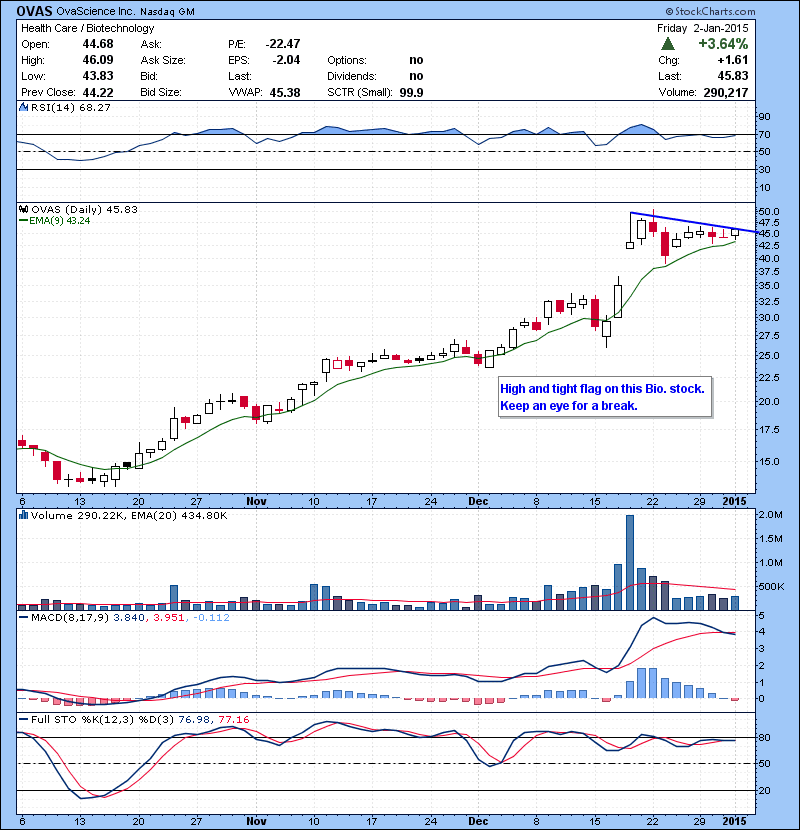Screen dimensions: 800x830
Task: Click the green up-triangle price change icon
Action: pyautogui.click(x=668, y=44)
